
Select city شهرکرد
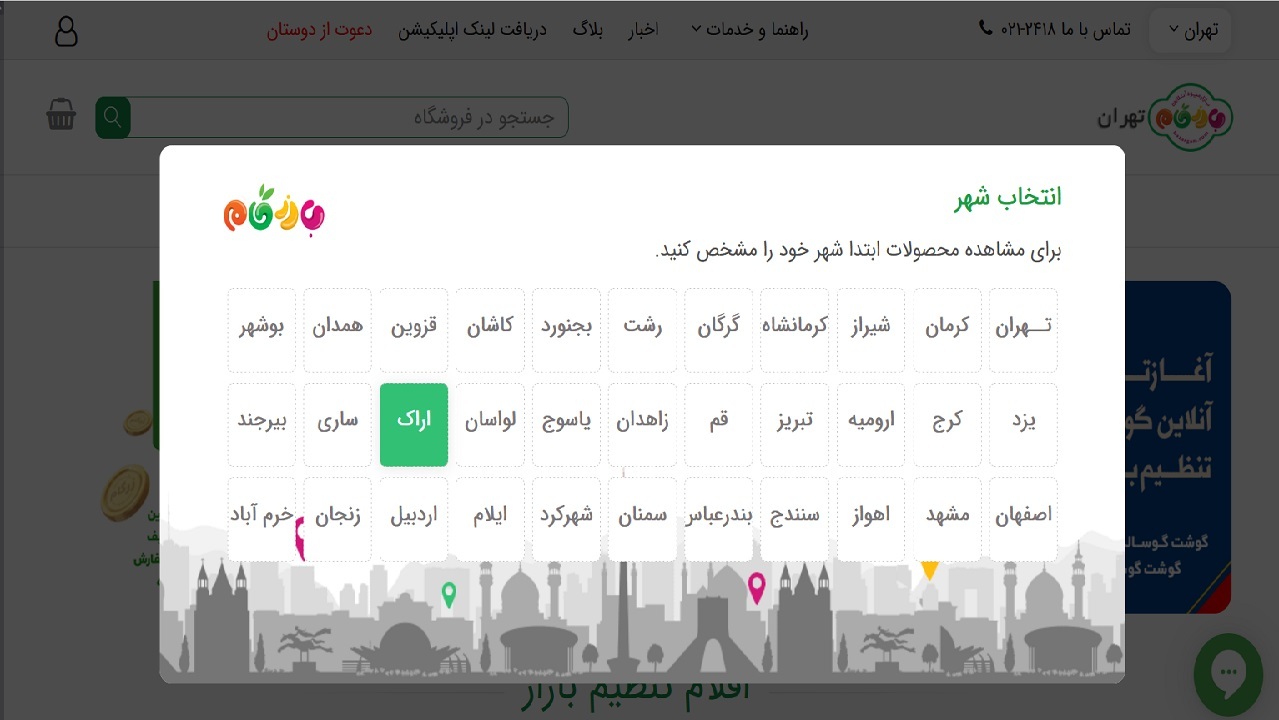tap(566, 519)
